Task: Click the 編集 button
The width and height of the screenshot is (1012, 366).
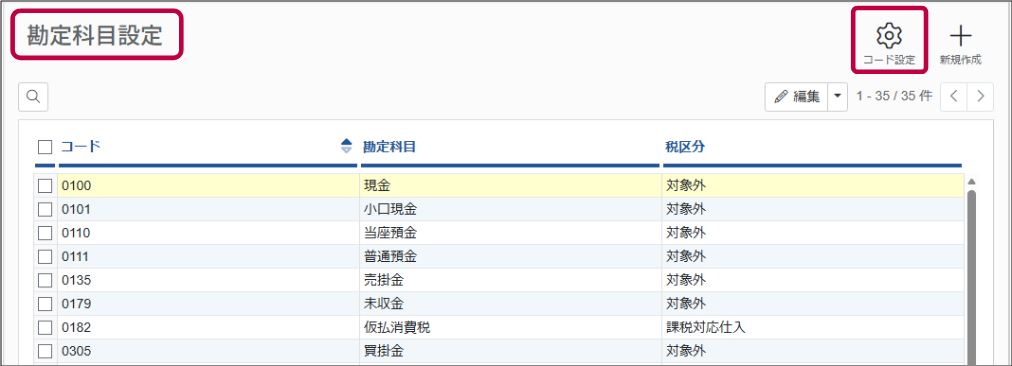Action: pos(796,97)
